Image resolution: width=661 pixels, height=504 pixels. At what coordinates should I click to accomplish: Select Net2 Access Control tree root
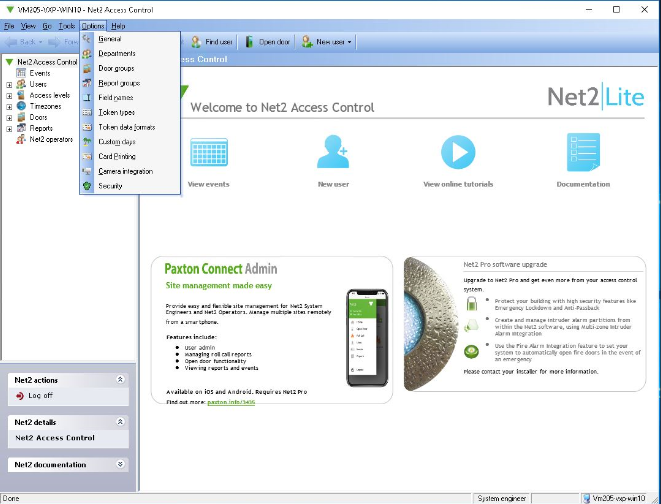47,62
